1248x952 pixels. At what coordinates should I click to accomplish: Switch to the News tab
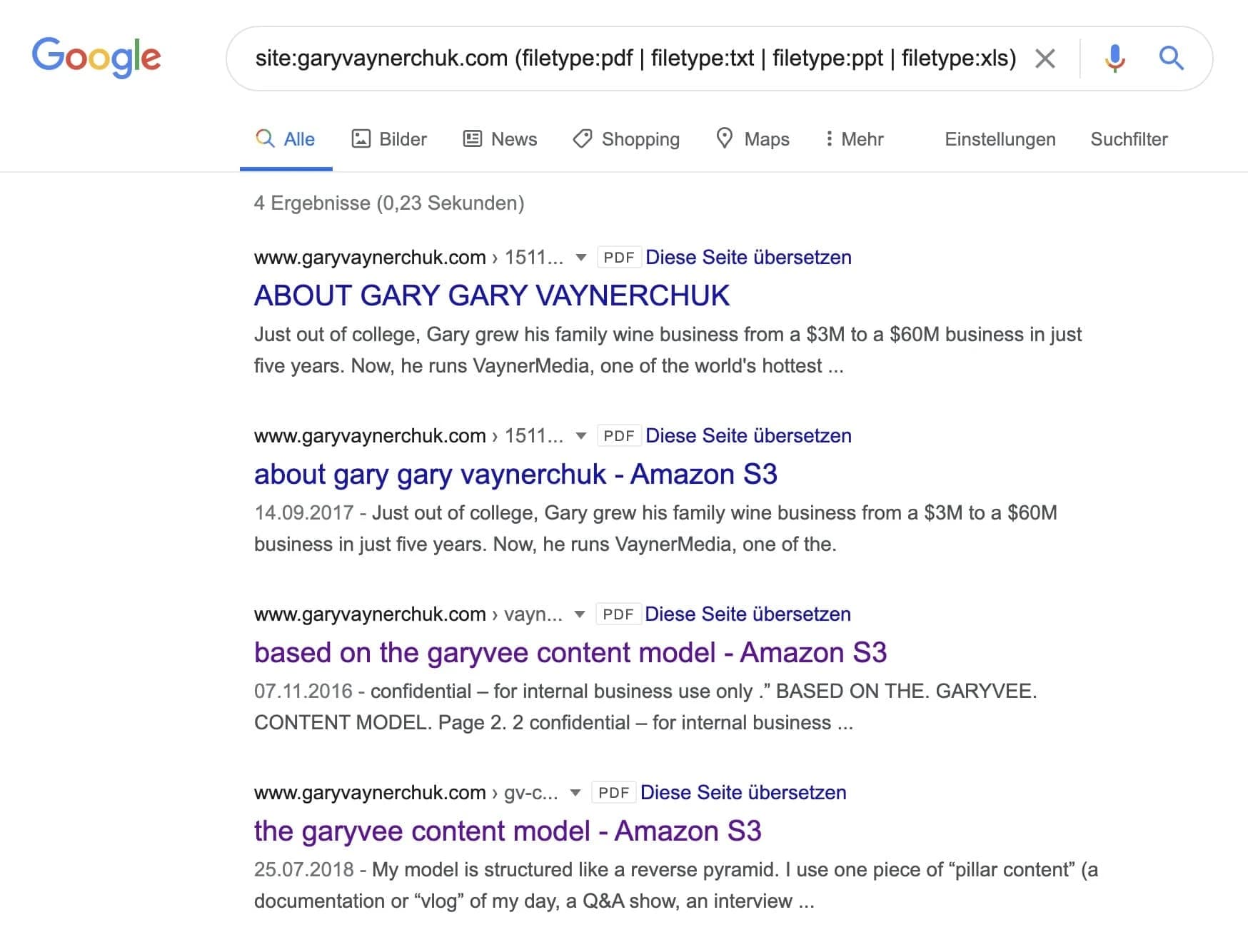click(500, 139)
